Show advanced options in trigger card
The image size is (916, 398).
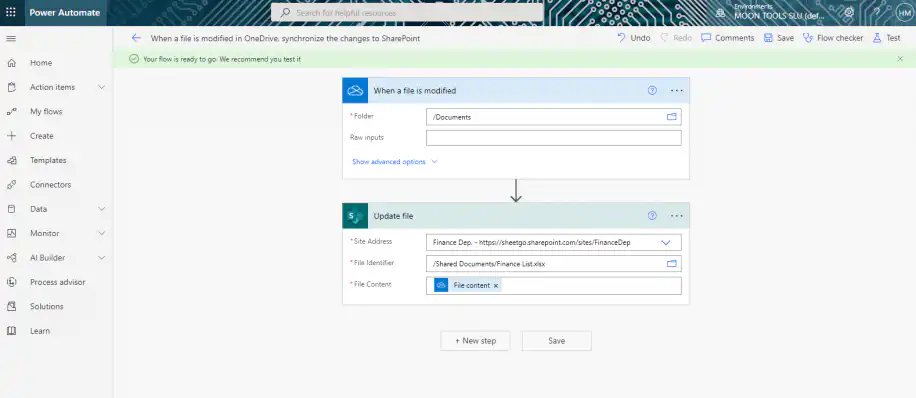(395, 162)
